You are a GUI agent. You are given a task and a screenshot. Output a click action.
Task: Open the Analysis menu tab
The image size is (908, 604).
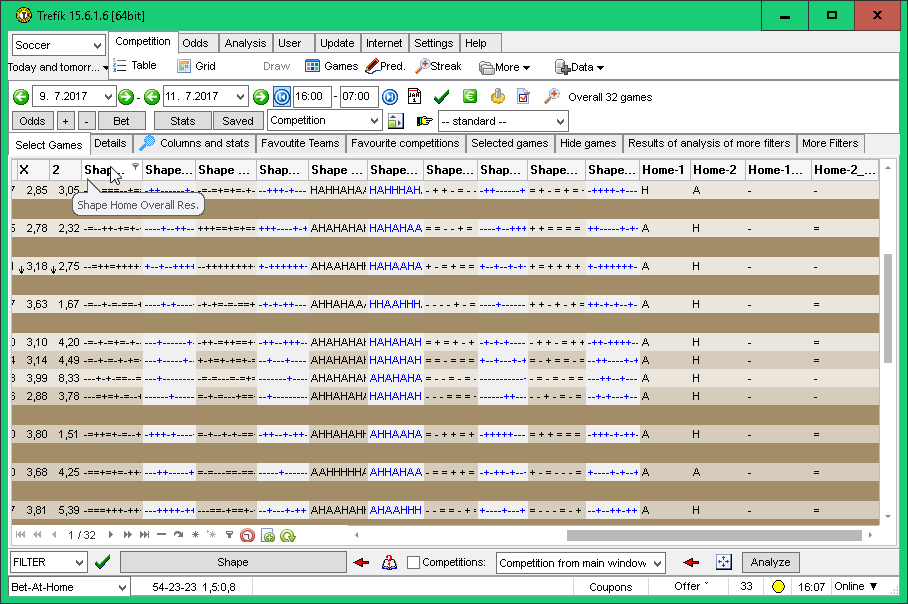(x=245, y=43)
